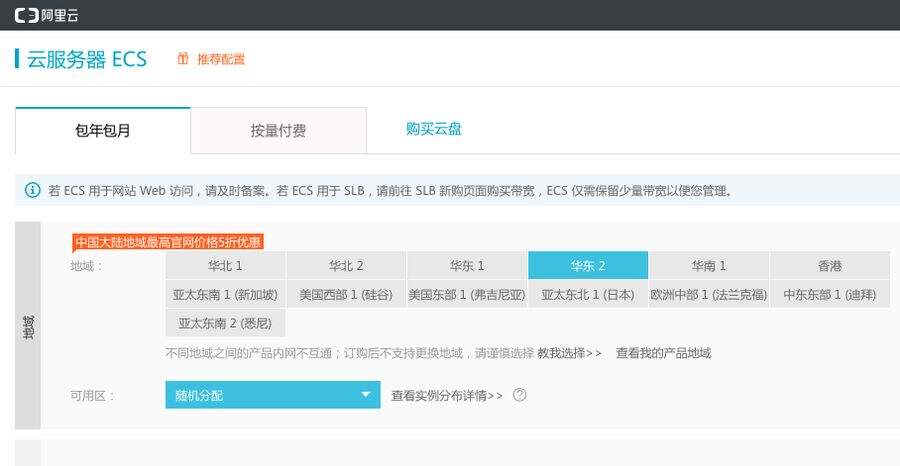
Task: Open the 查看我的产品地域 link
Action: pyautogui.click(x=664, y=353)
